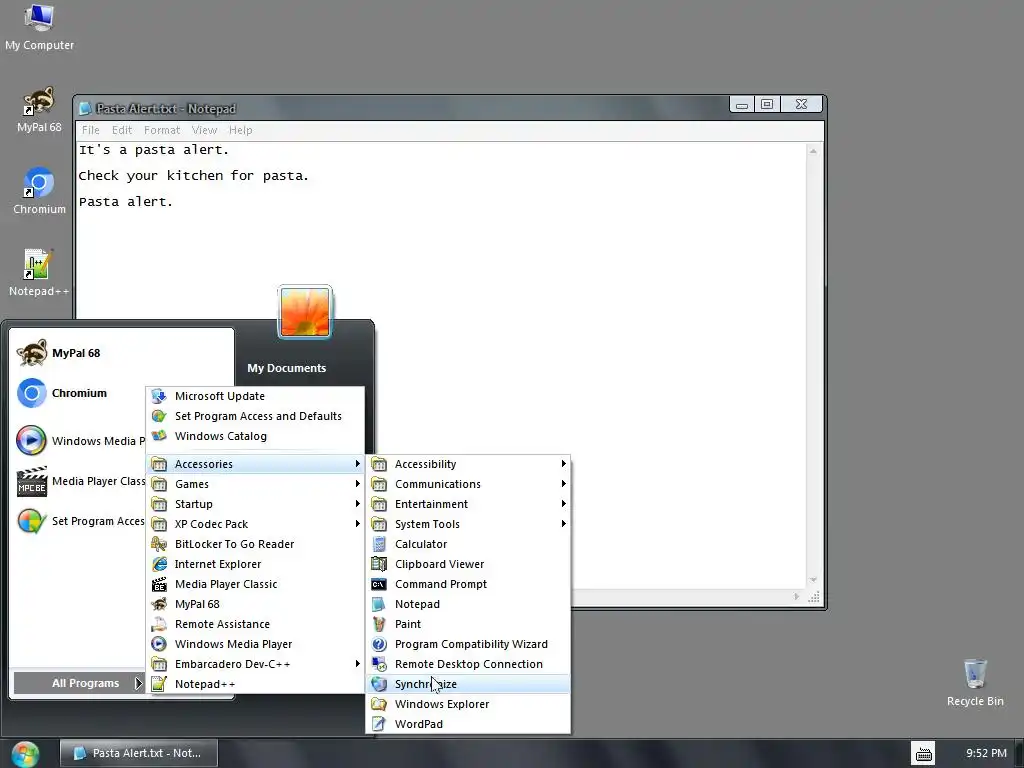Screen dimensions: 1024x768
Task: Click the All Programs button
Action: click(79, 683)
